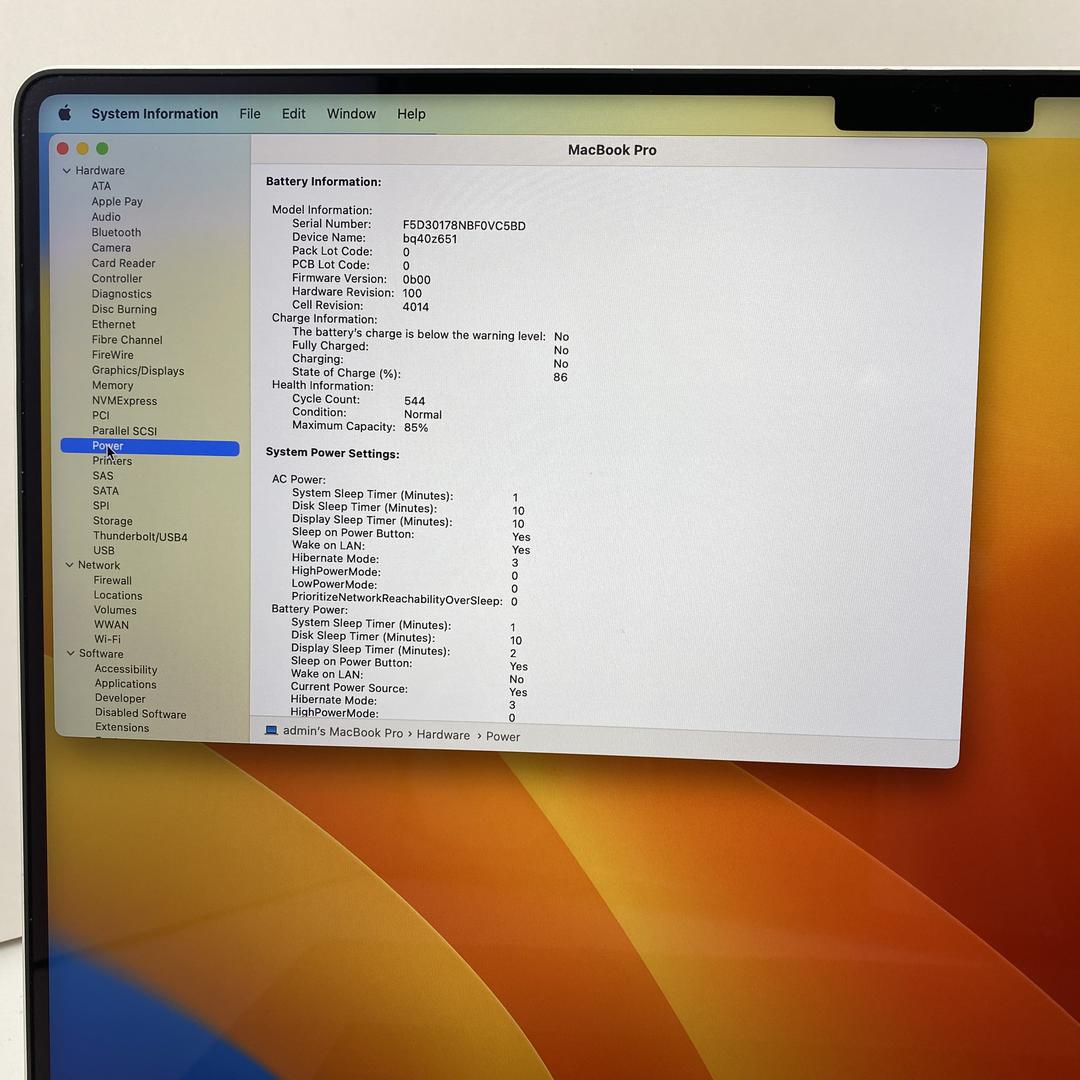Click the Firmware Version value 0b00
Screen dimensions: 1080x1080
coord(417,280)
